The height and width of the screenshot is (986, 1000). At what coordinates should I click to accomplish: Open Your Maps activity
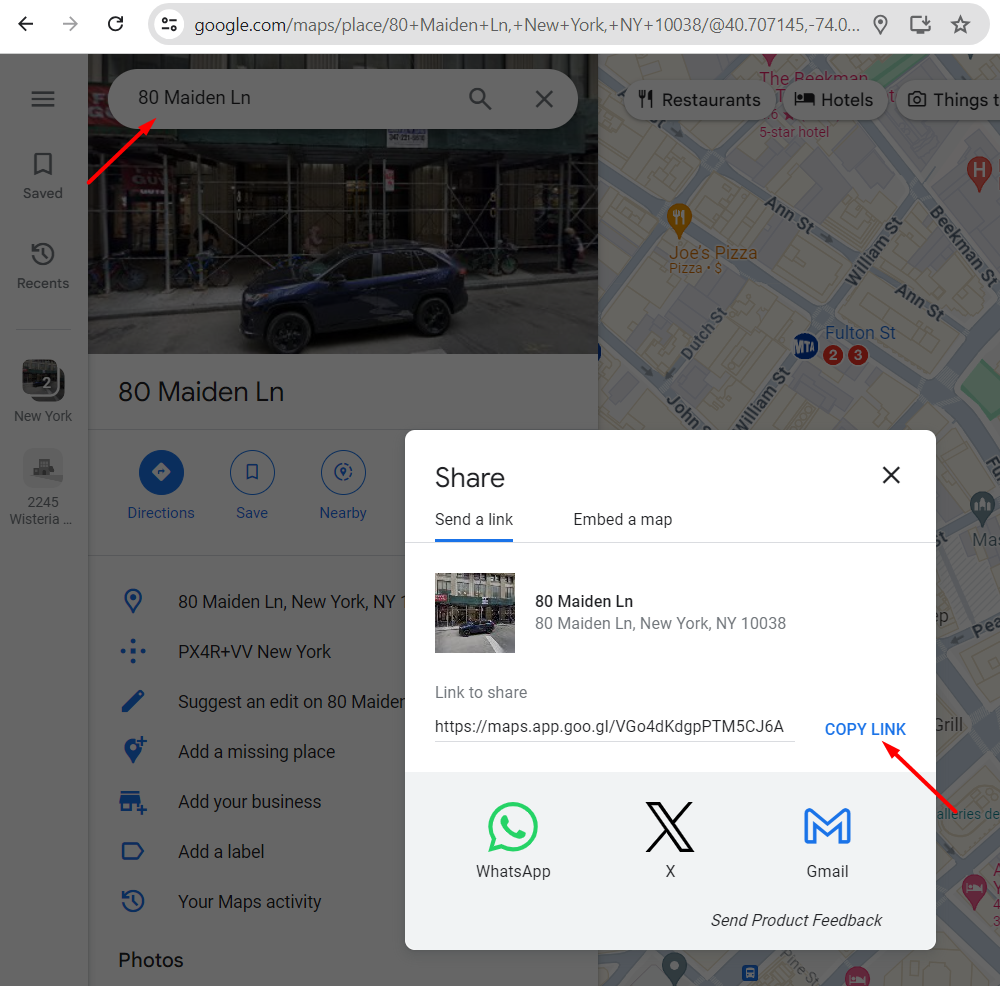coord(249,902)
